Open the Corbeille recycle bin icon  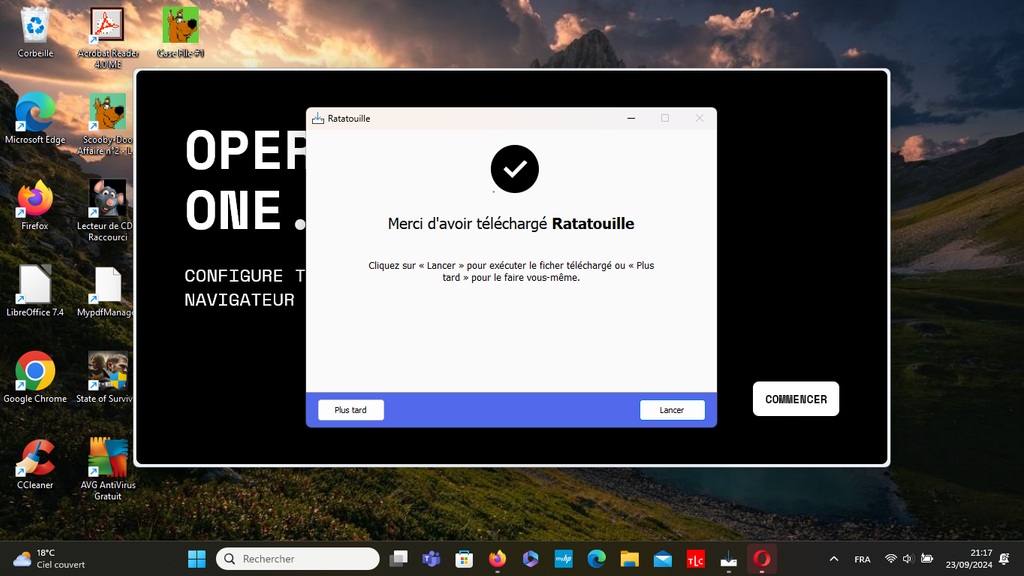click(x=35, y=33)
